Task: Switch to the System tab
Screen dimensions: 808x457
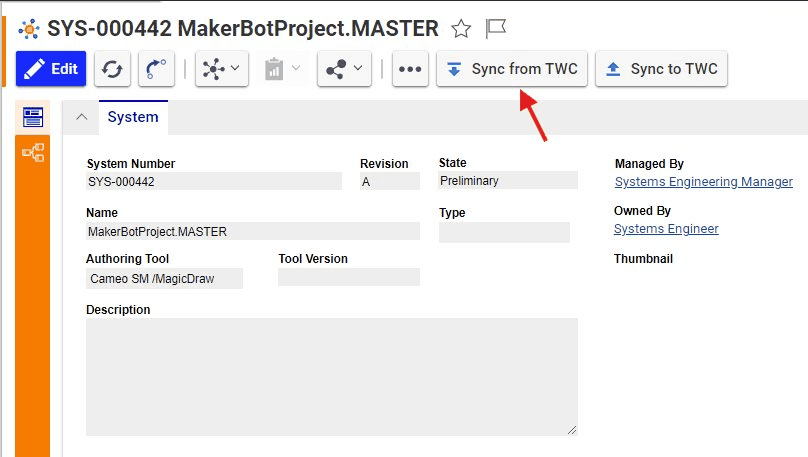Action: click(x=133, y=117)
